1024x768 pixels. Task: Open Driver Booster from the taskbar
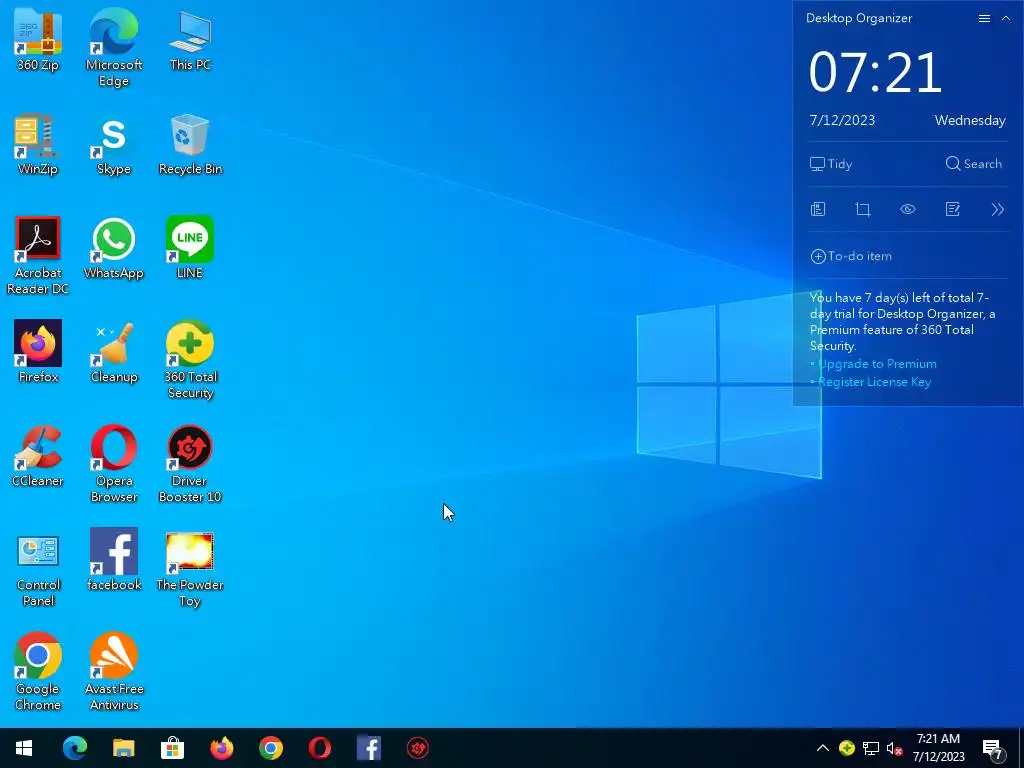418,748
